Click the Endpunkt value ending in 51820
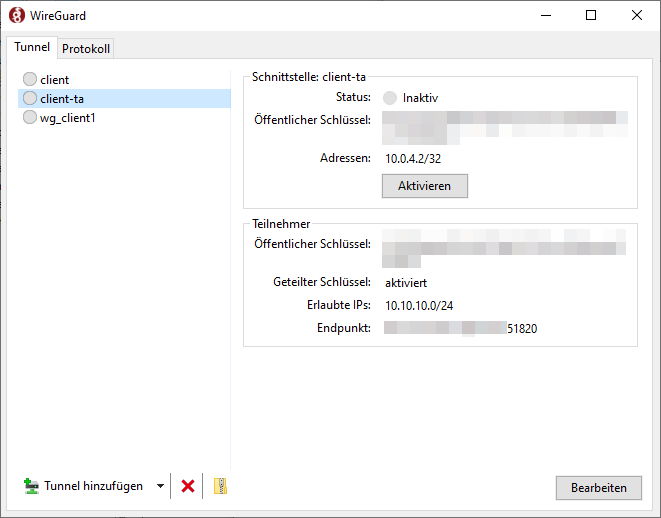This screenshot has width=661, height=518. [461, 328]
